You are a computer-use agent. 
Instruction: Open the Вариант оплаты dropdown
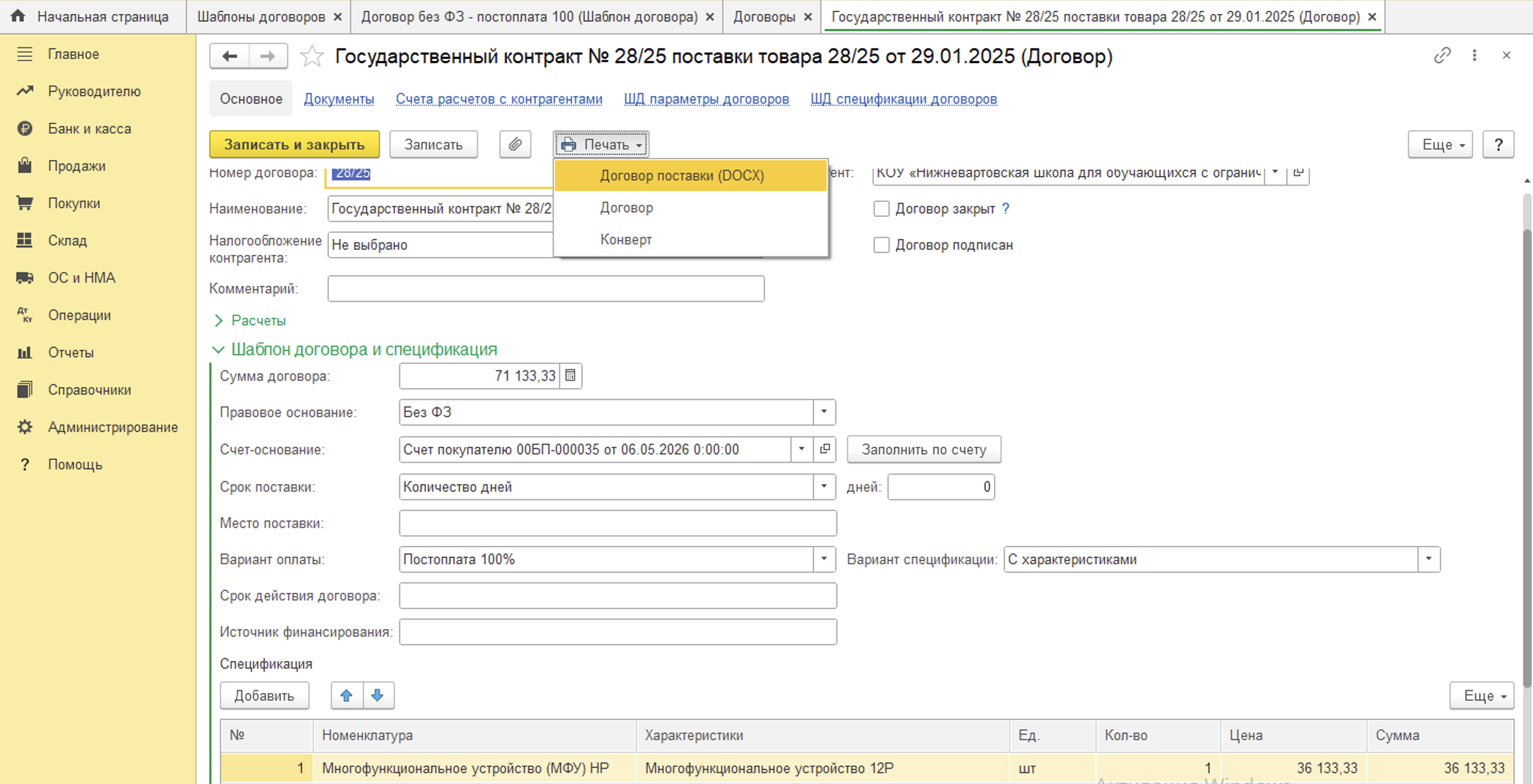click(824, 559)
